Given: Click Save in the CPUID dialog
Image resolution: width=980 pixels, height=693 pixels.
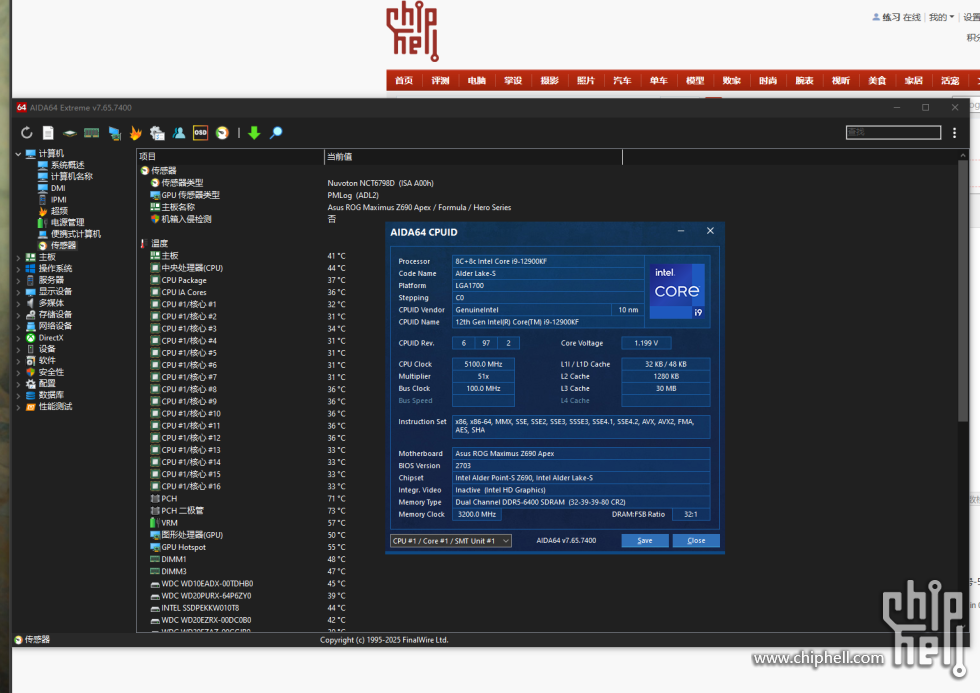Looking at the screenshot, I should click(x=644, y=541).
